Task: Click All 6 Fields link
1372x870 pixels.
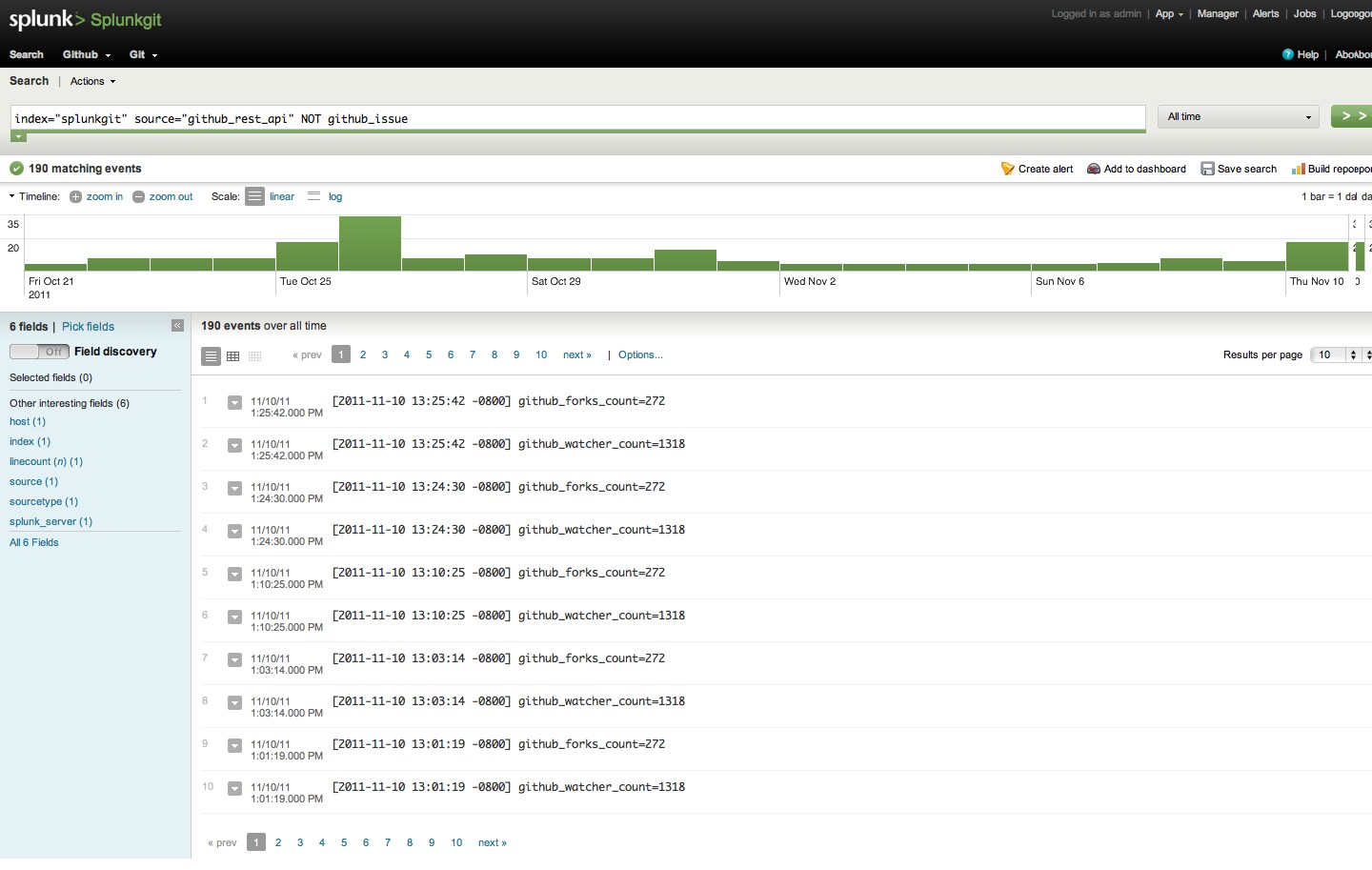Action: pyautogui.click(x=34, y=542)
